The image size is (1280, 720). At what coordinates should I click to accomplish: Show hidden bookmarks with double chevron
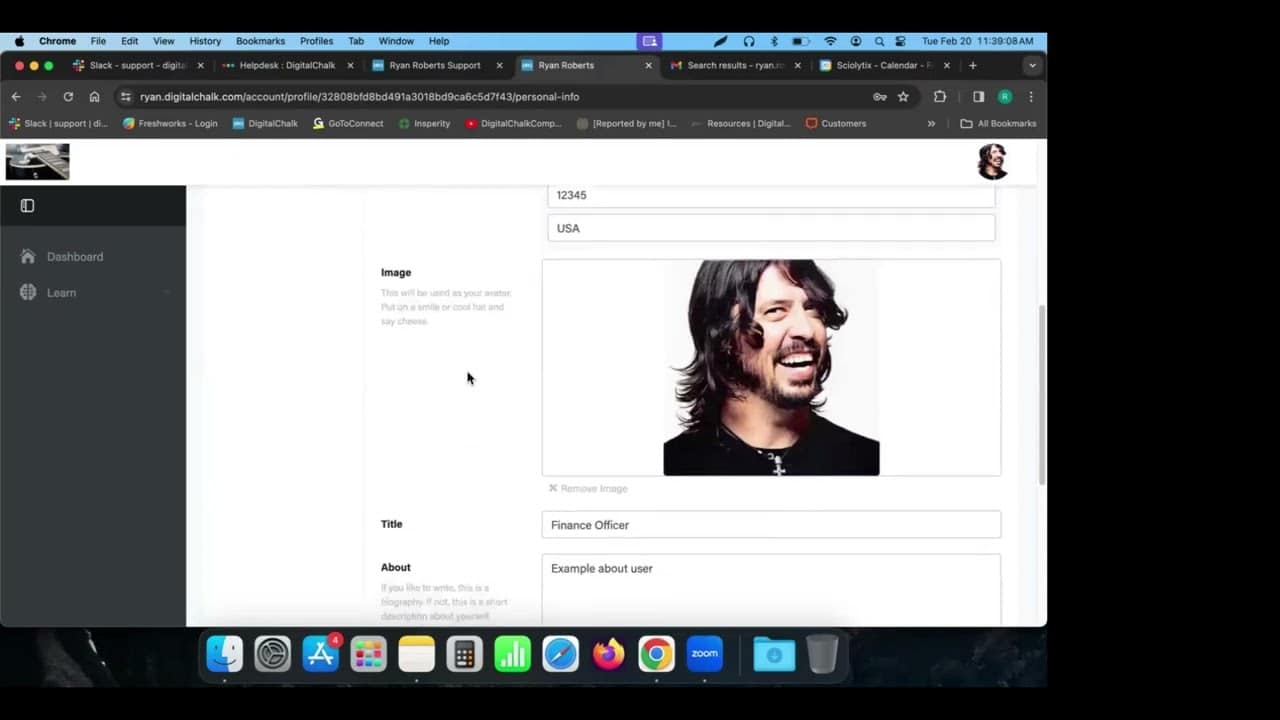pos(931,124)
